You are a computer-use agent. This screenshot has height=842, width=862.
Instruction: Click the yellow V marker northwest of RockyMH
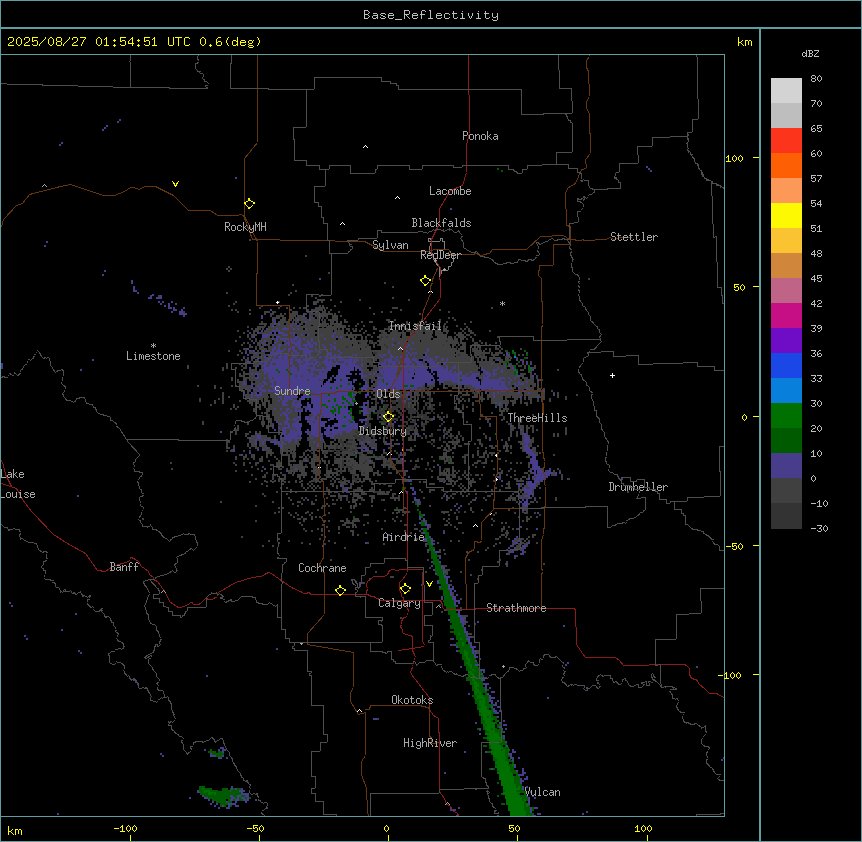click(x=175, y=184)
